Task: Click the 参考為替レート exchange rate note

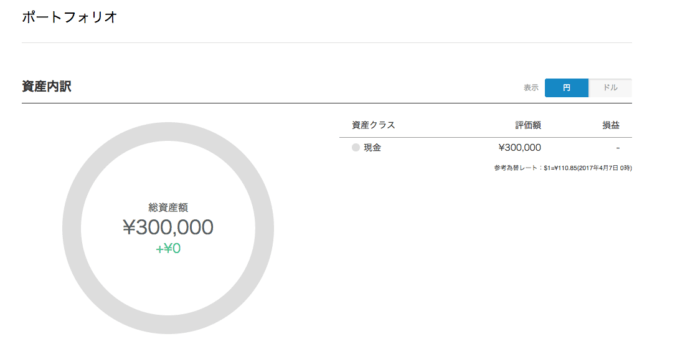Action: (x=562, y=167)
